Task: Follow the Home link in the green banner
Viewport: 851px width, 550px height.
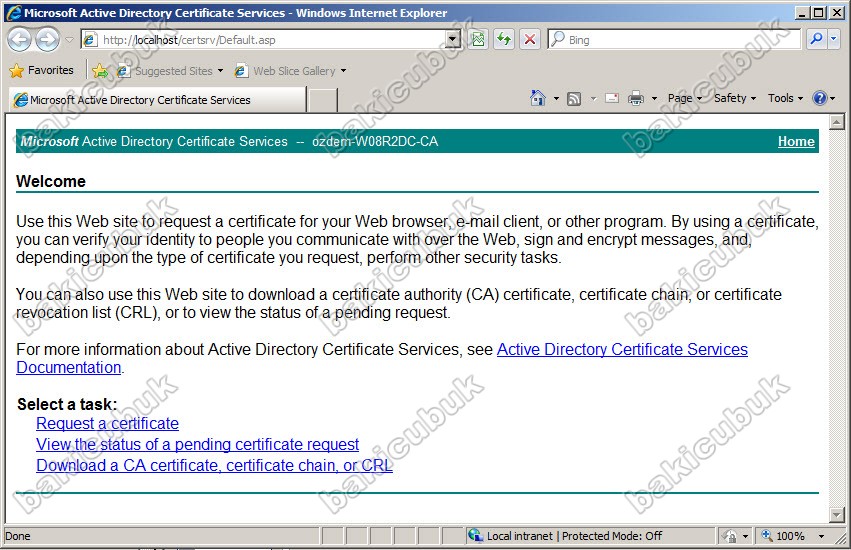Action: point(796,141)
